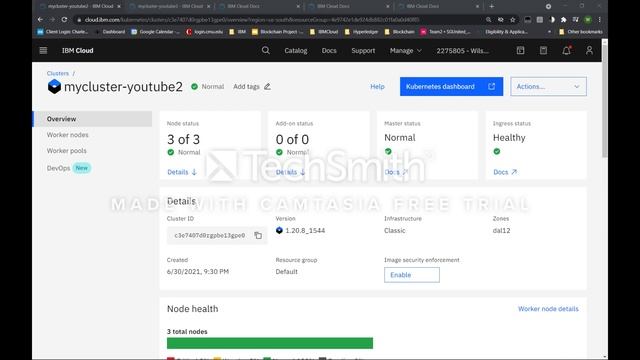Open the Hyperledger bookmark folder
This screenshot has width=640, height=360.
pos(361,32)
